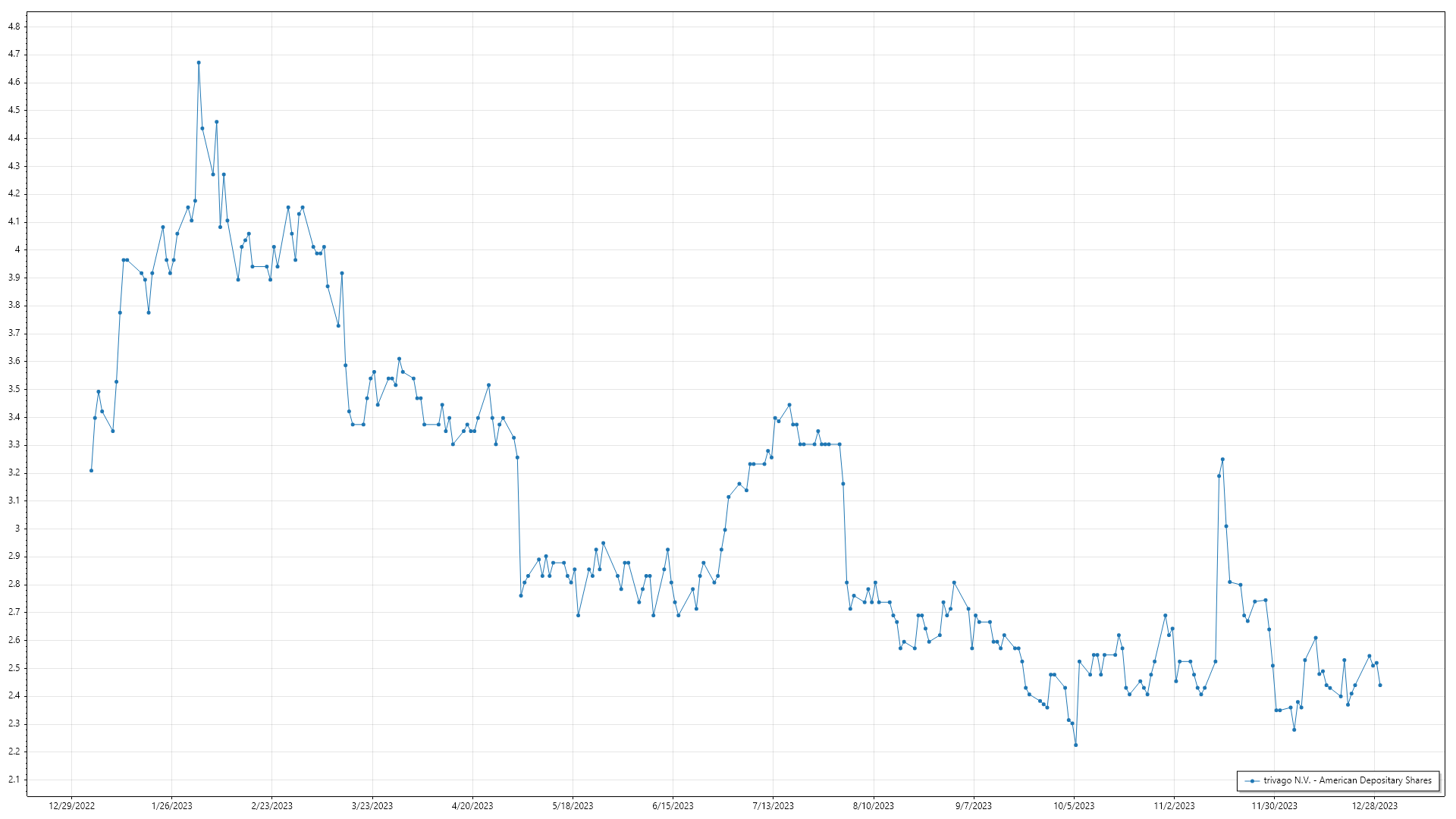Click the November spike peak near 3.25
Image resolution: width=1456 pixels, height=819 pixels.
[x=1222, y=459]
